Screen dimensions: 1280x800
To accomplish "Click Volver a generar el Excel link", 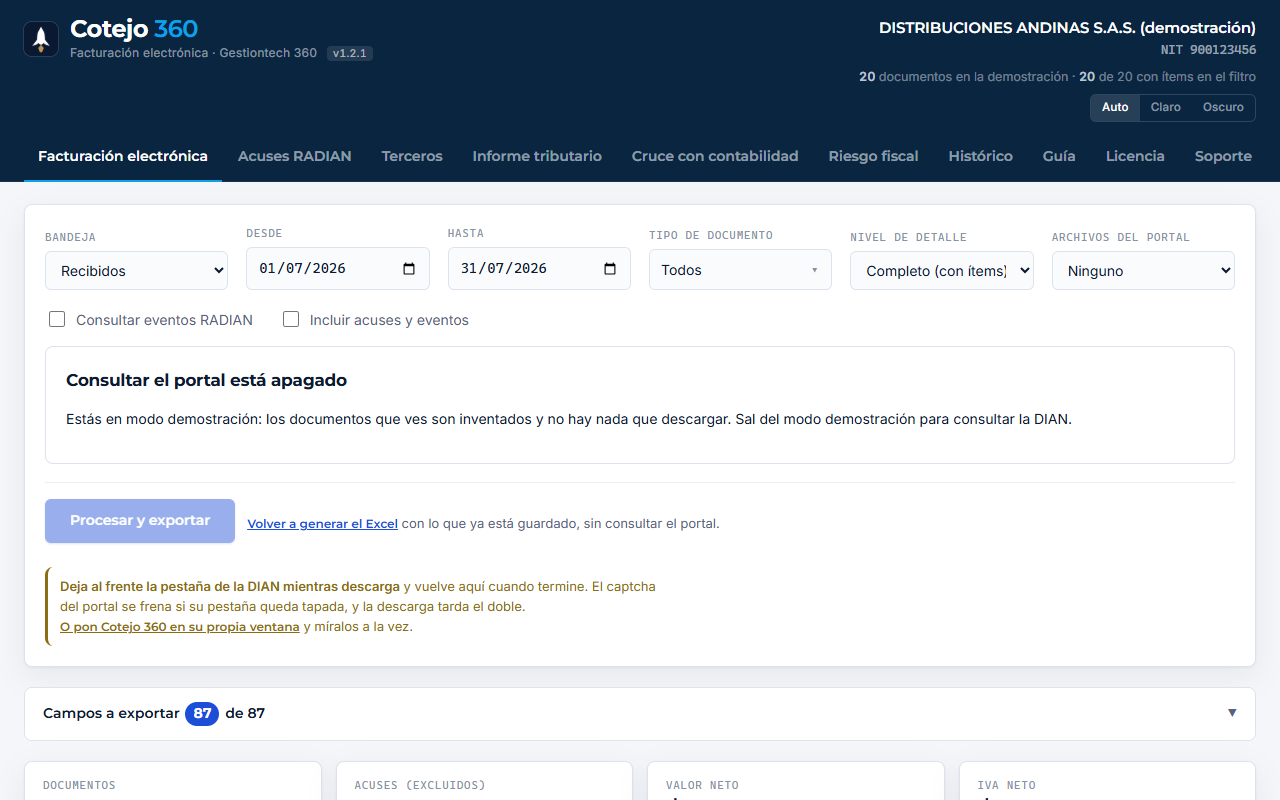I will (323, 523).
